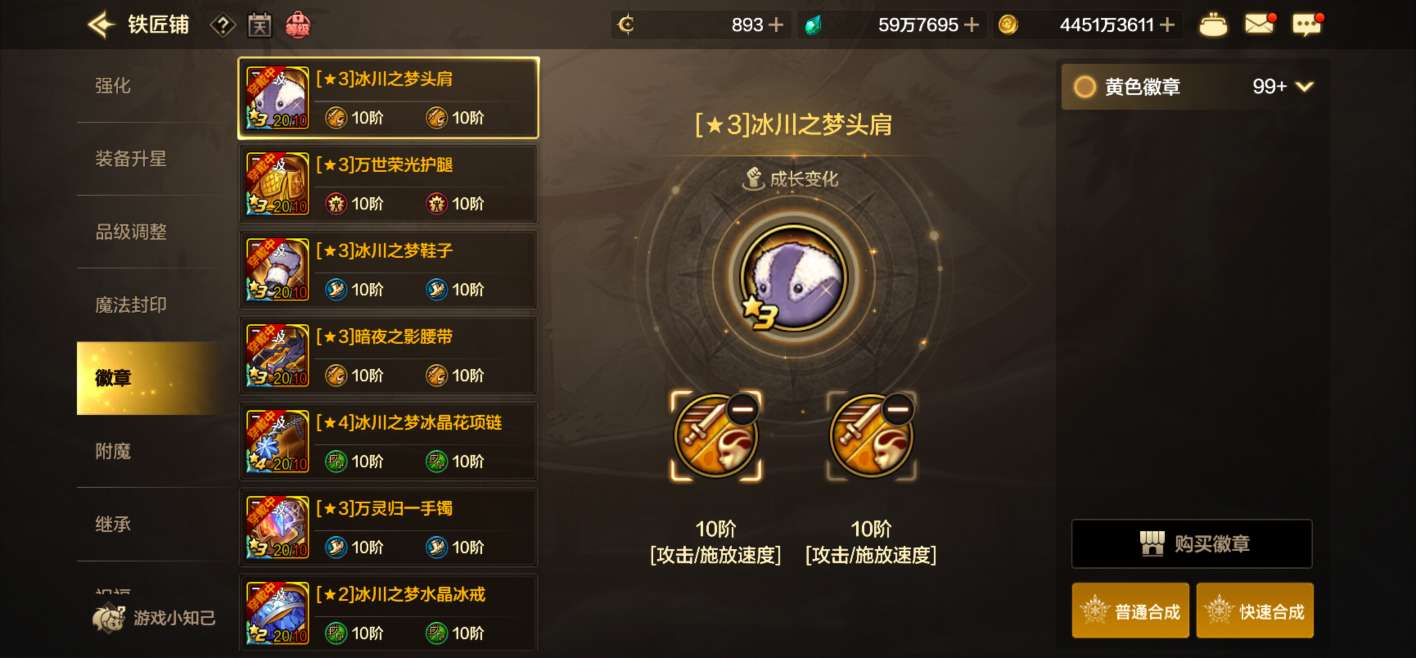Go back using the arrow beside 铁匠铺
Viewport: 1416px width, 658px height.
coord(101,25)
